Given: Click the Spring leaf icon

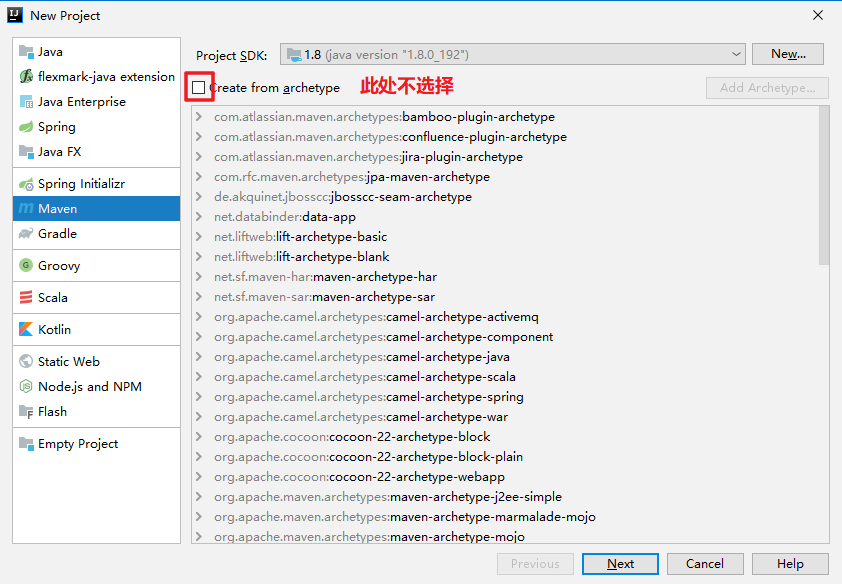Looking at the screenshot, I should (x=26, y=127).
